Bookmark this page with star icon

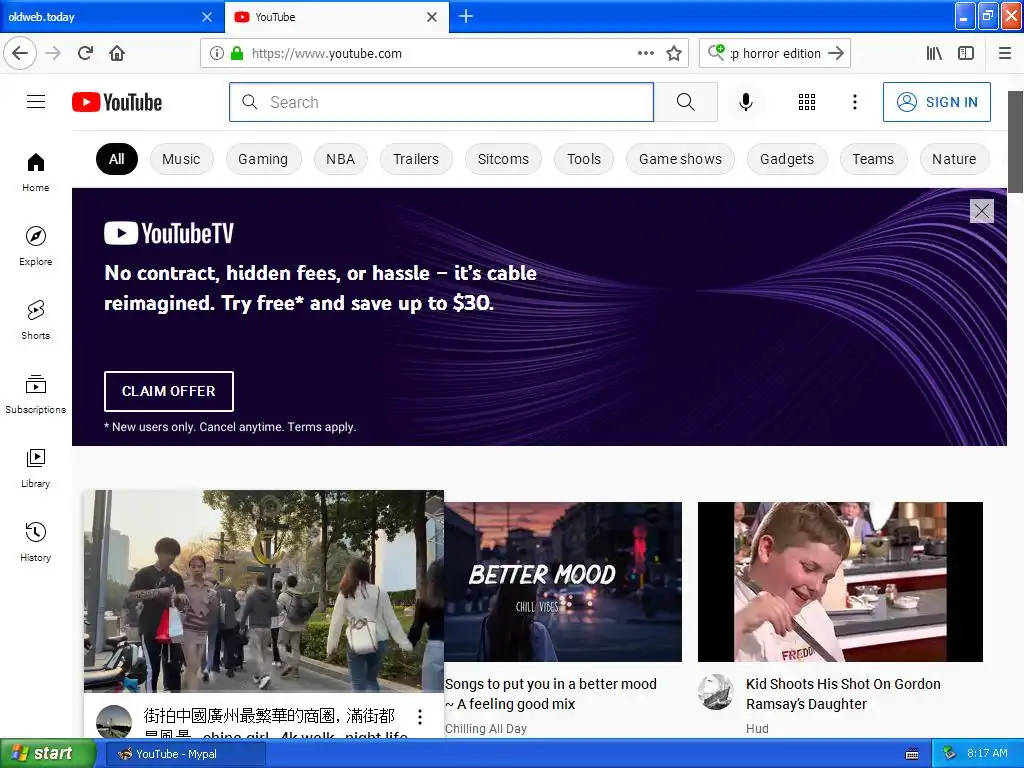coord(674,54)
